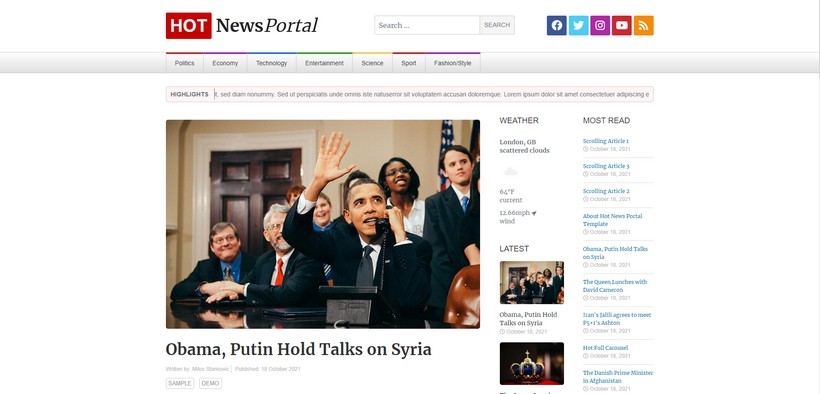Open the YouTube social icon
This screenshot has height=394, width=820.
[622, 25]
